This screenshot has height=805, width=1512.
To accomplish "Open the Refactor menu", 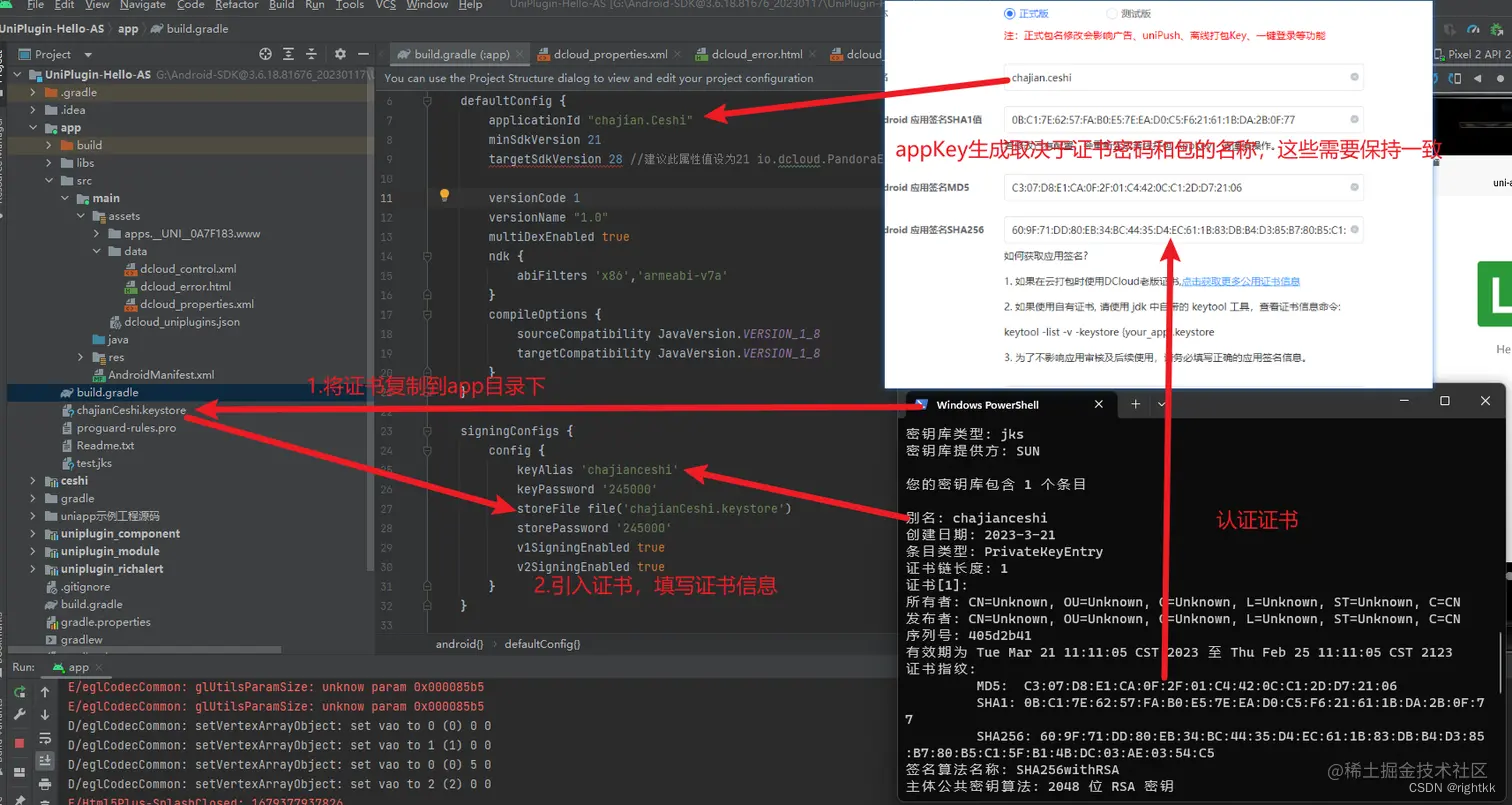I will point(236,6).
